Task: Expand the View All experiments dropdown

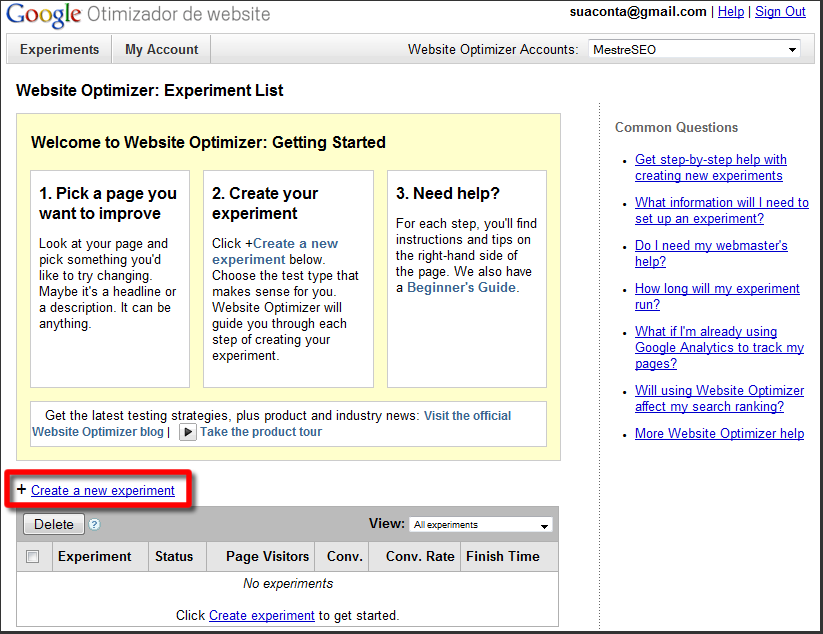Action: [480, 524]
